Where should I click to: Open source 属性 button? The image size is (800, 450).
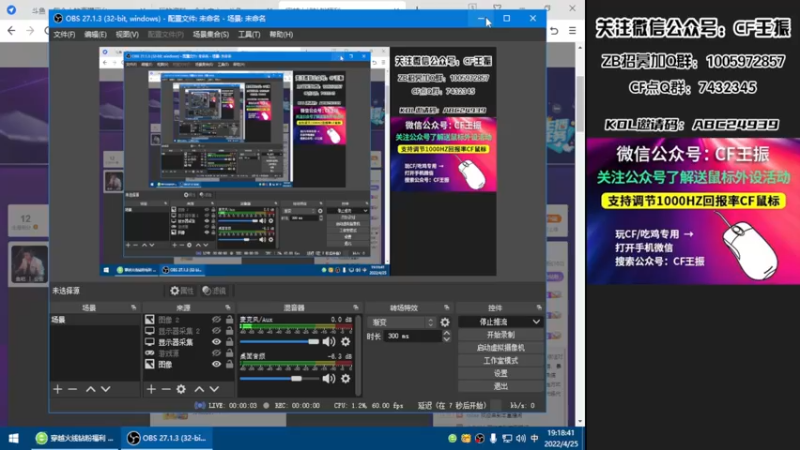pyautogui.click(x=182, y=290)
